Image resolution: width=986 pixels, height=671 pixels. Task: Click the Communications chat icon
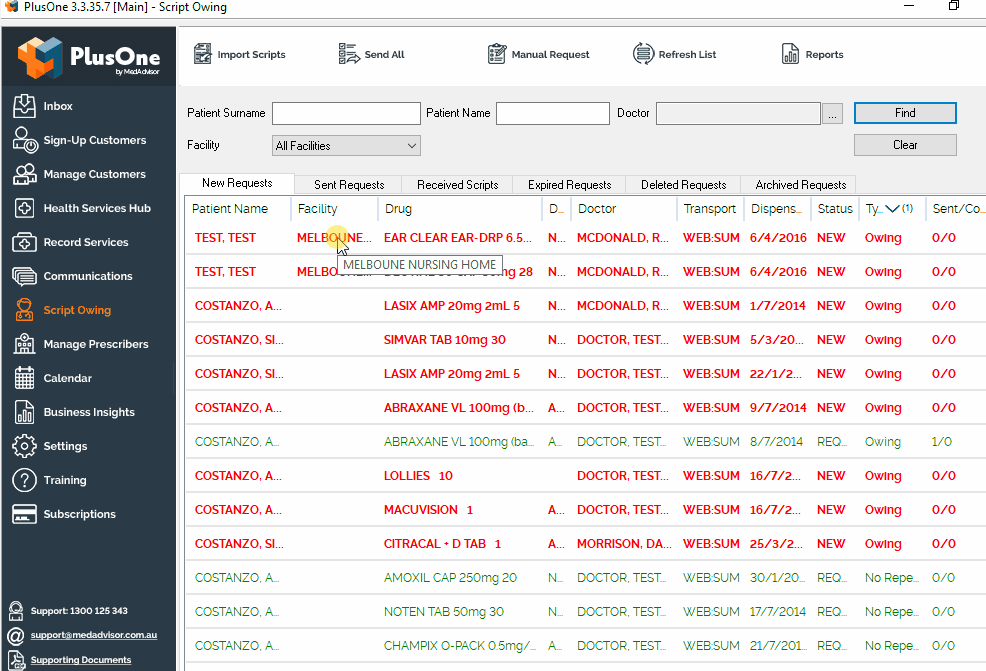(x=25, y=276)
